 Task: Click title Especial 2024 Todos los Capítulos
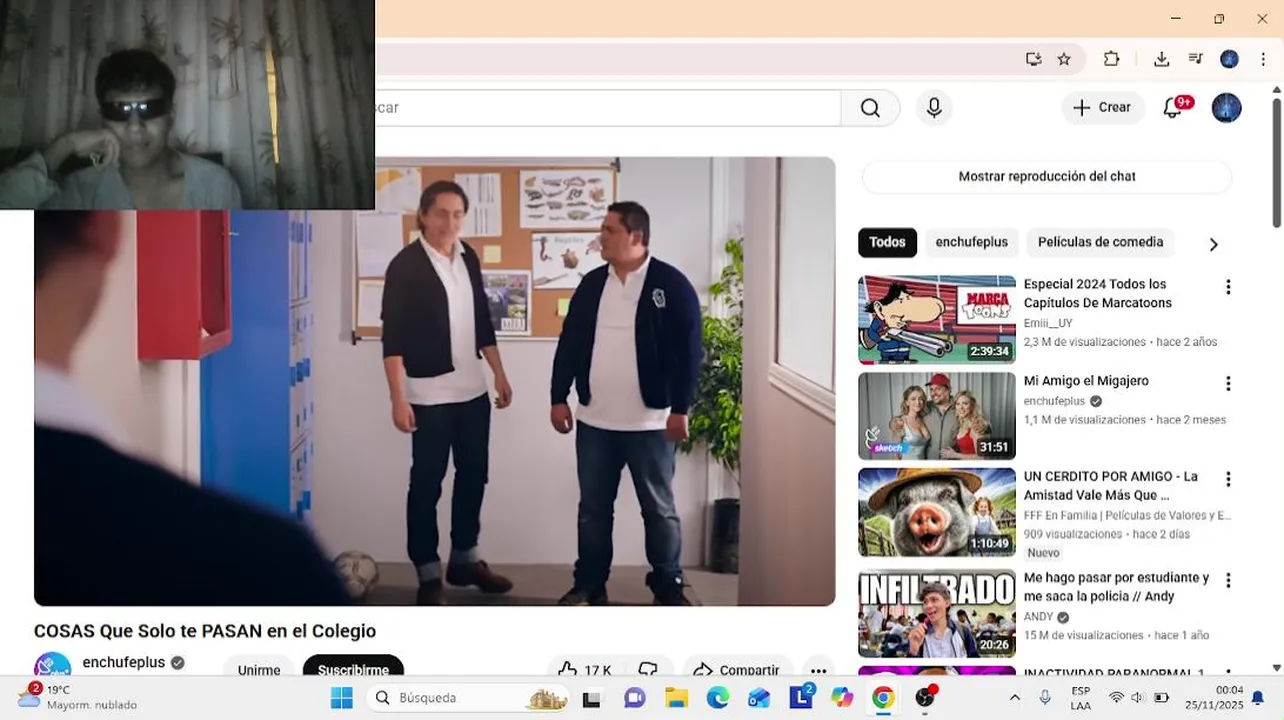coord(1097,293)
